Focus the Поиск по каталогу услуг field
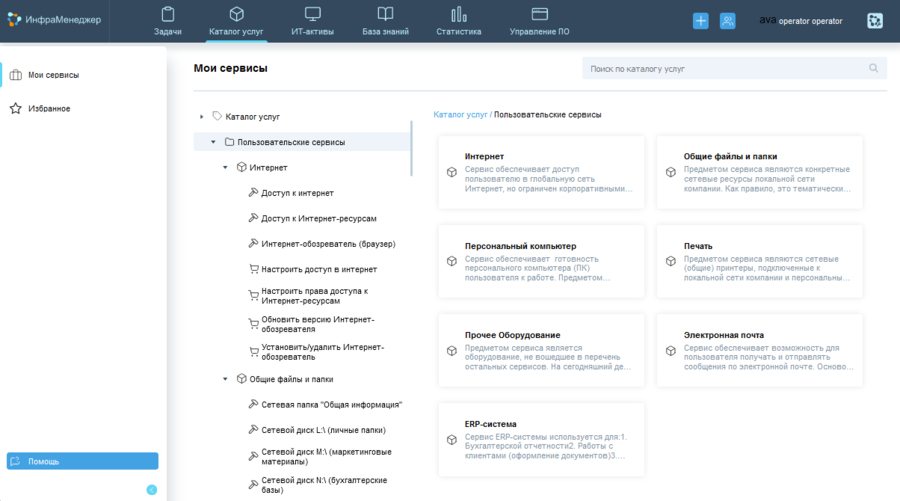Image resolution: width=900 pixels, height=501 pixels. coord(734,68)
